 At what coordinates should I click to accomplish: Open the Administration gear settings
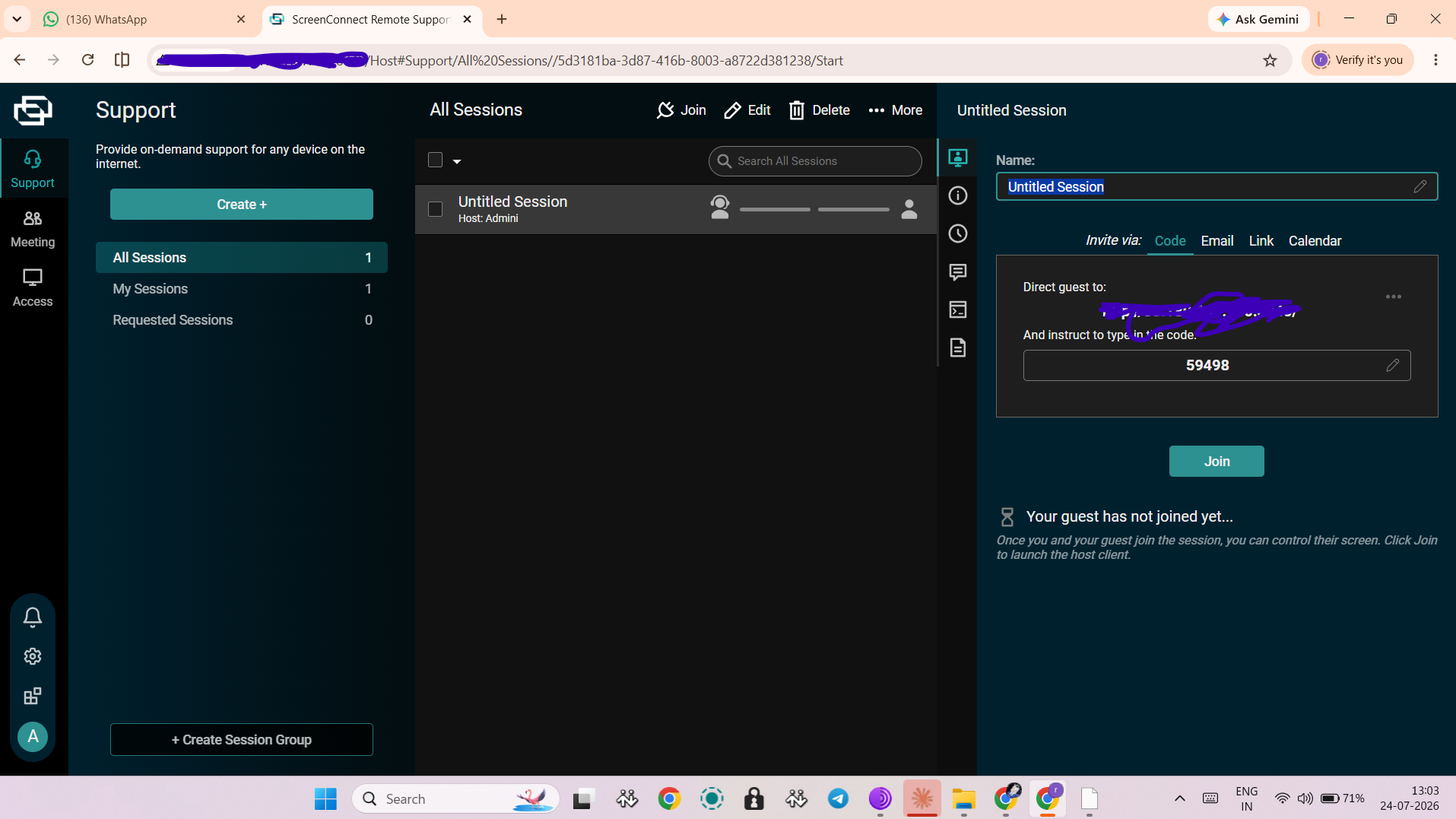(33, 656)
